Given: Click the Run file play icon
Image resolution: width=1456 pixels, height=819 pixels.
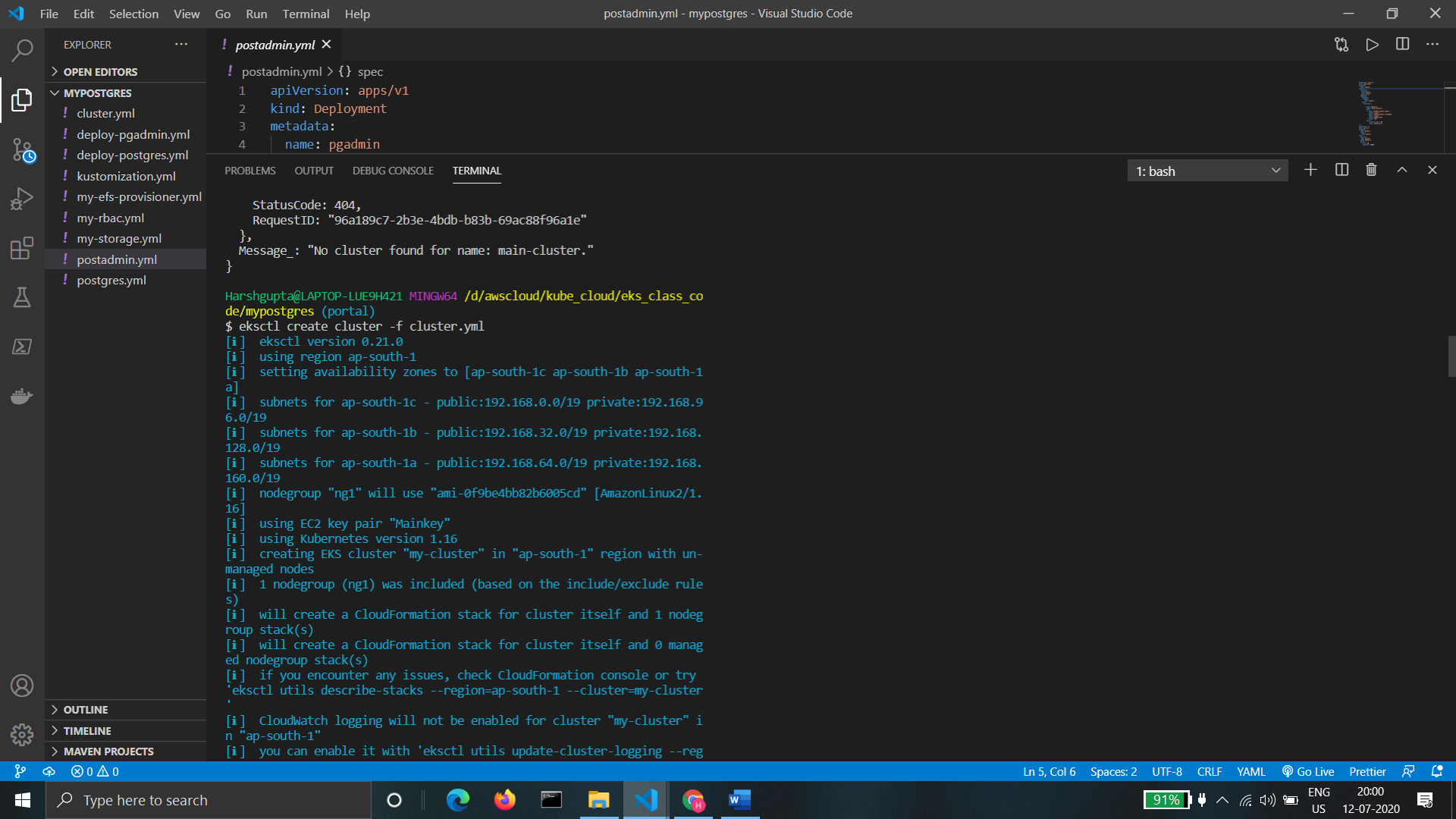Looking at the screenshot, I should click(1372, 45).
